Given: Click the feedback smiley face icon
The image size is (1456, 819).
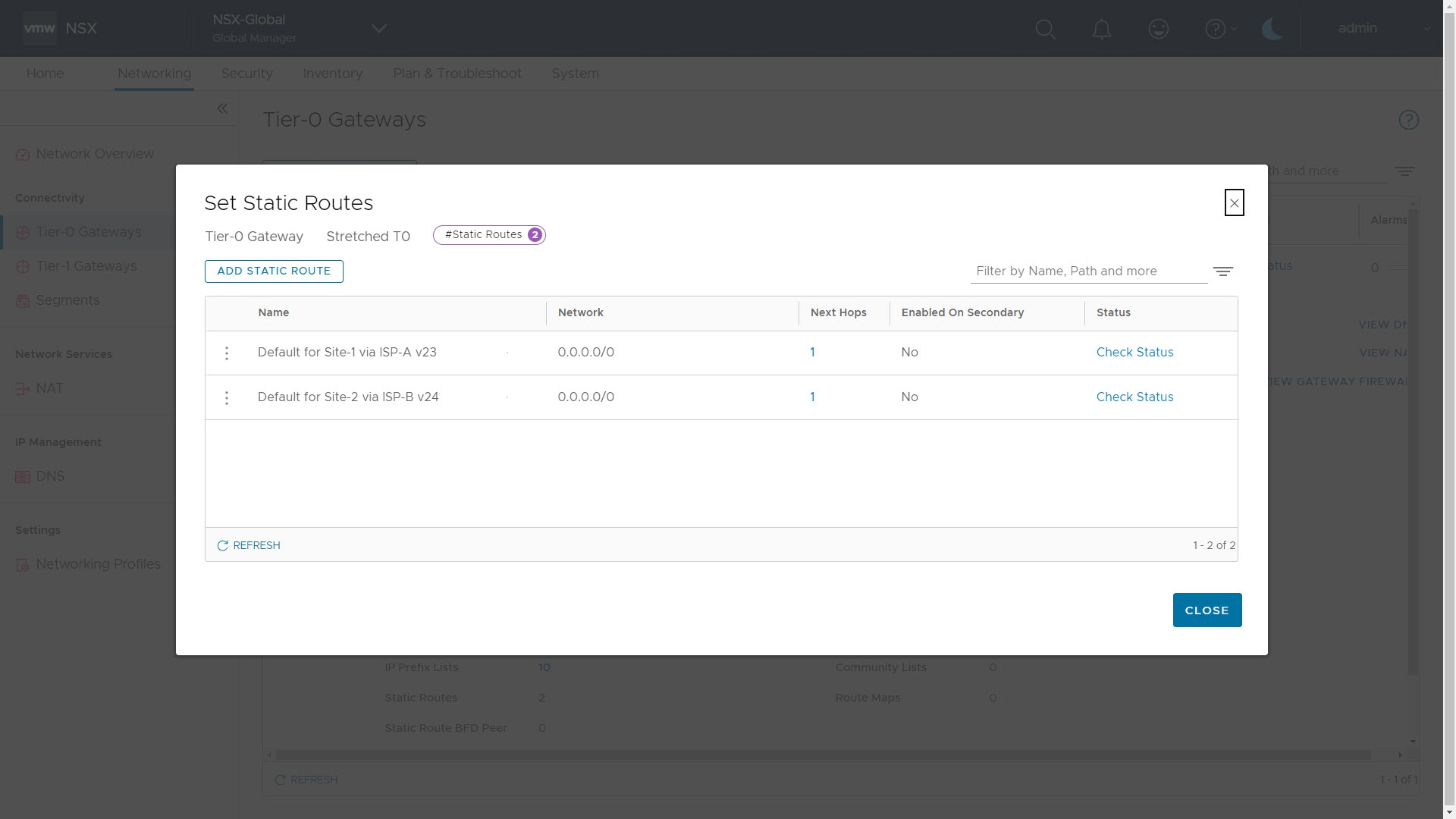Looking at the screenshot, I should [1158, 29].
